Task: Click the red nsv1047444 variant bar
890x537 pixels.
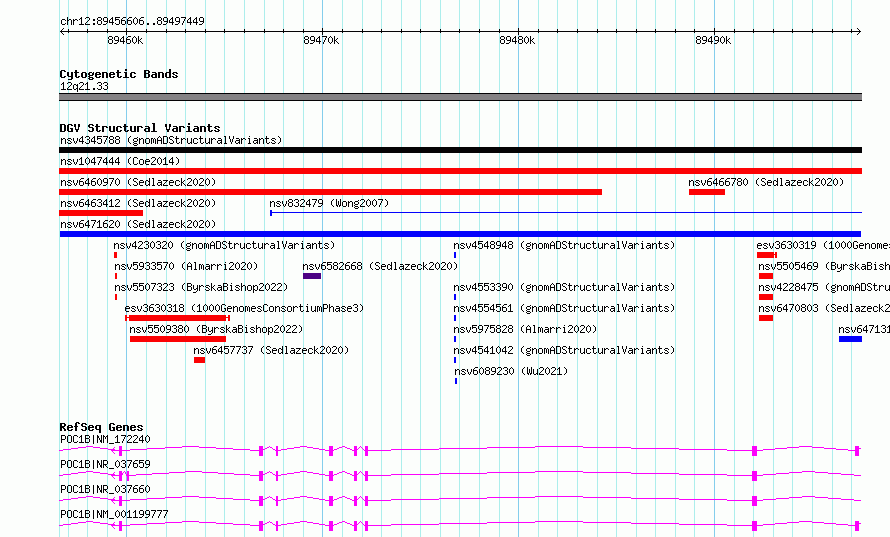Action: tap(460, 171)
